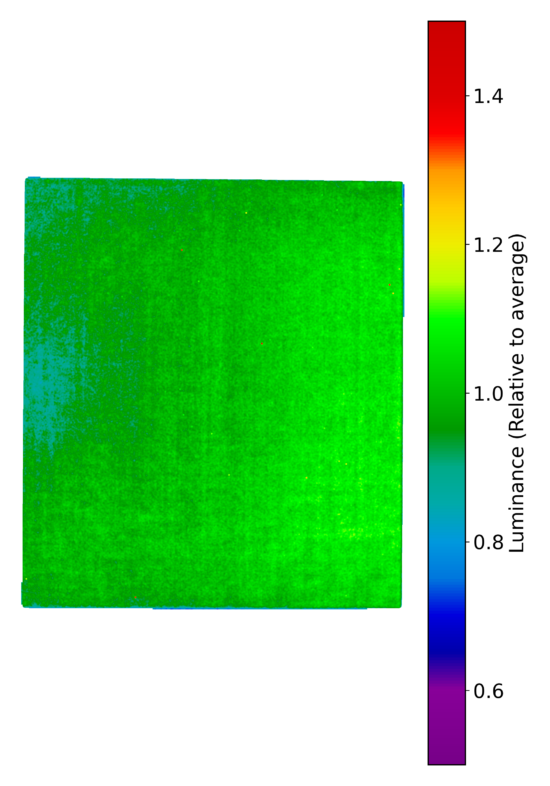
Task: Click the orange band on the colorbar
Action: (447, 170)
